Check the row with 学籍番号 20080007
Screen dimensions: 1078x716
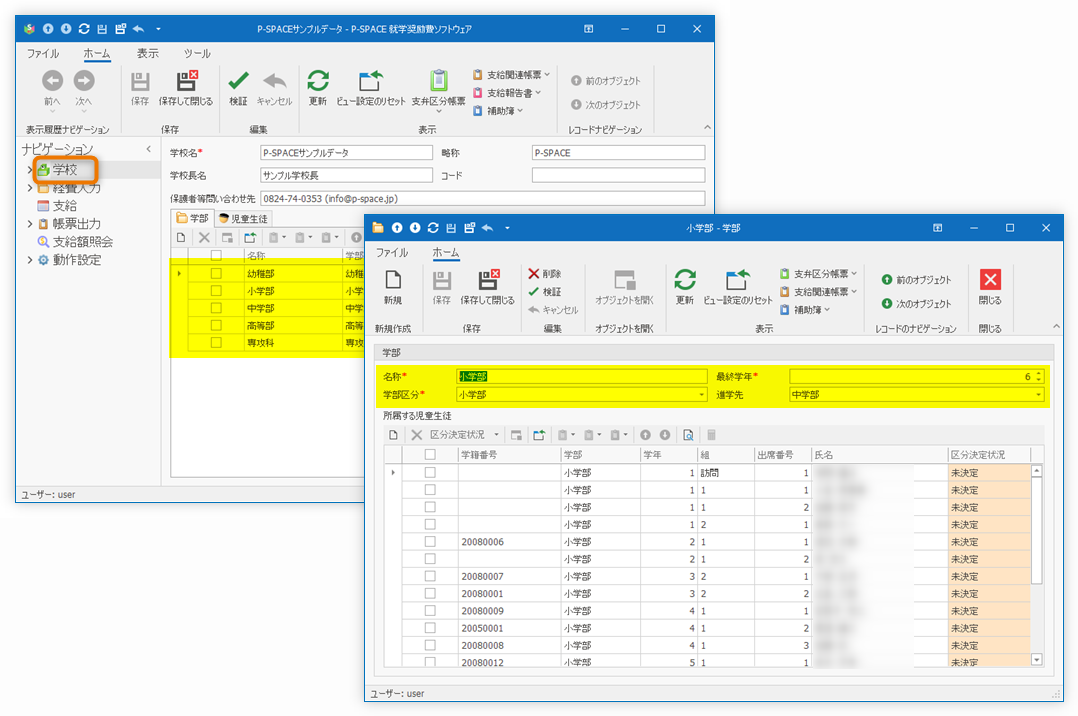pyautogui.click(x=430, y=576)
